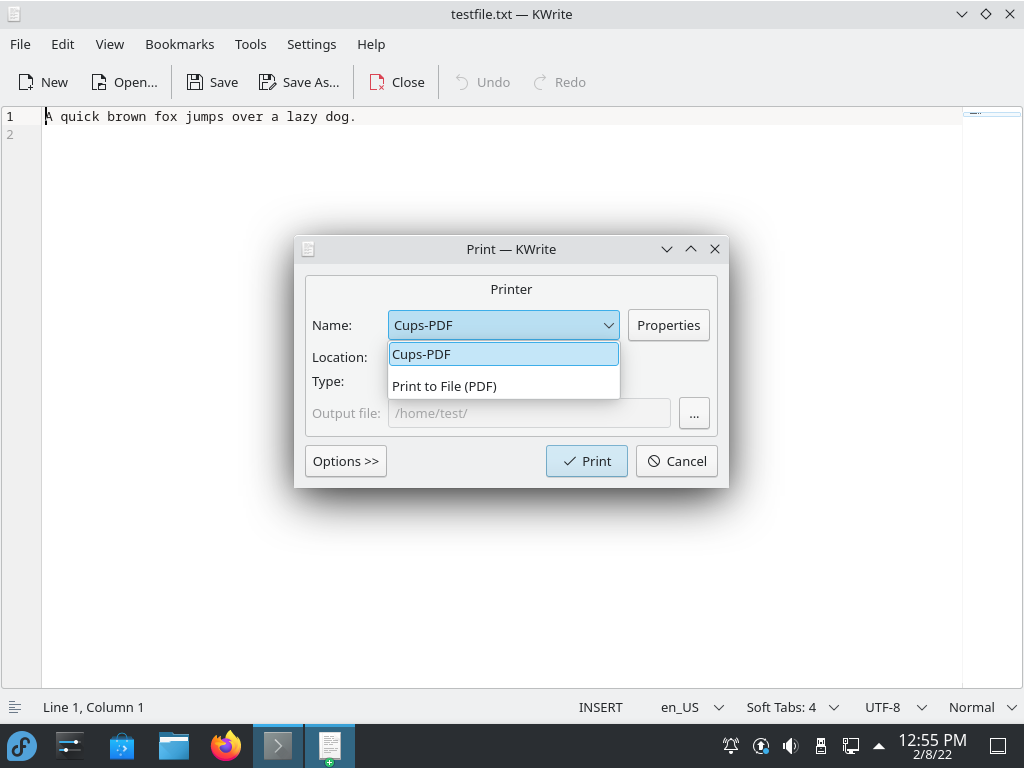Screen dimensions: 1024x768
Task: Choose Print to File (PDF) option
Action: tap(504, 386)
